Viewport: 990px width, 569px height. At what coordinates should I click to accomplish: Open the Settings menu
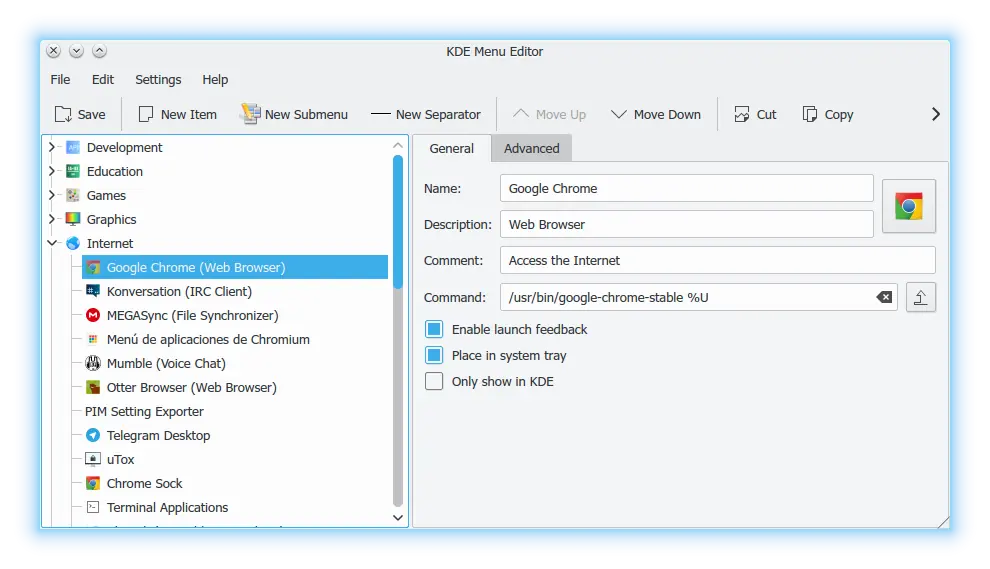[x=158, y=80]
